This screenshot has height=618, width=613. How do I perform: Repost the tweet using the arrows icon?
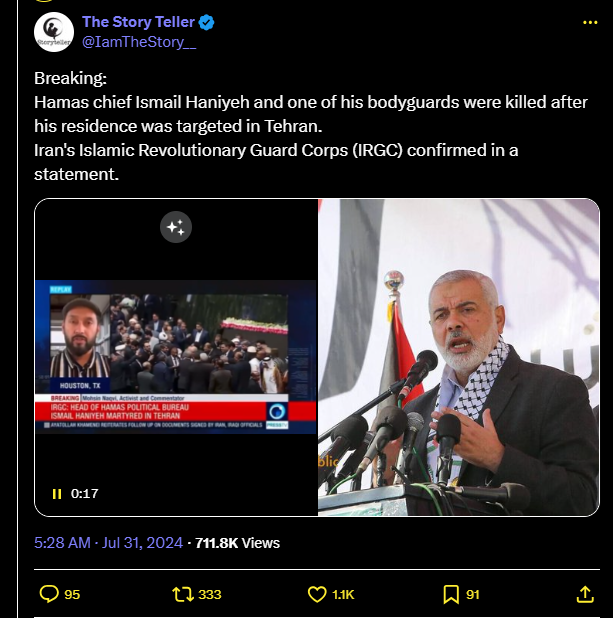coord(183,594)
